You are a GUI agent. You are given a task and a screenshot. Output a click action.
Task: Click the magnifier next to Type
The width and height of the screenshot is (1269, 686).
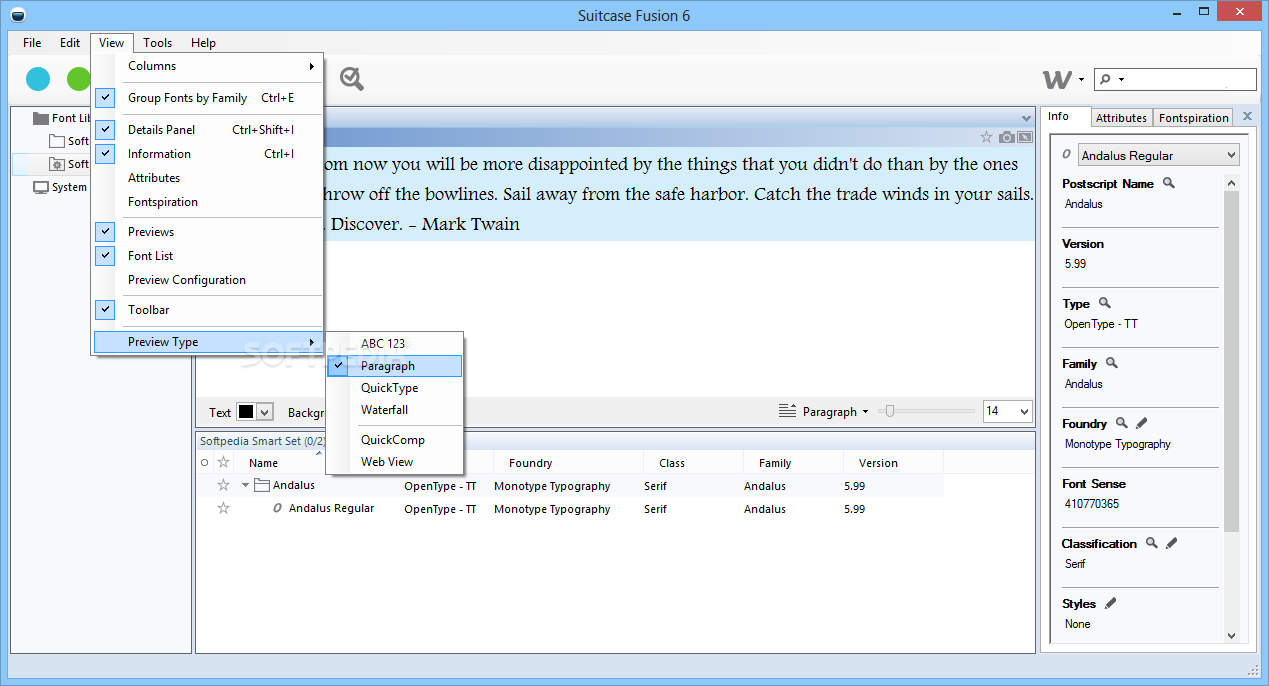click(1104, 303)
